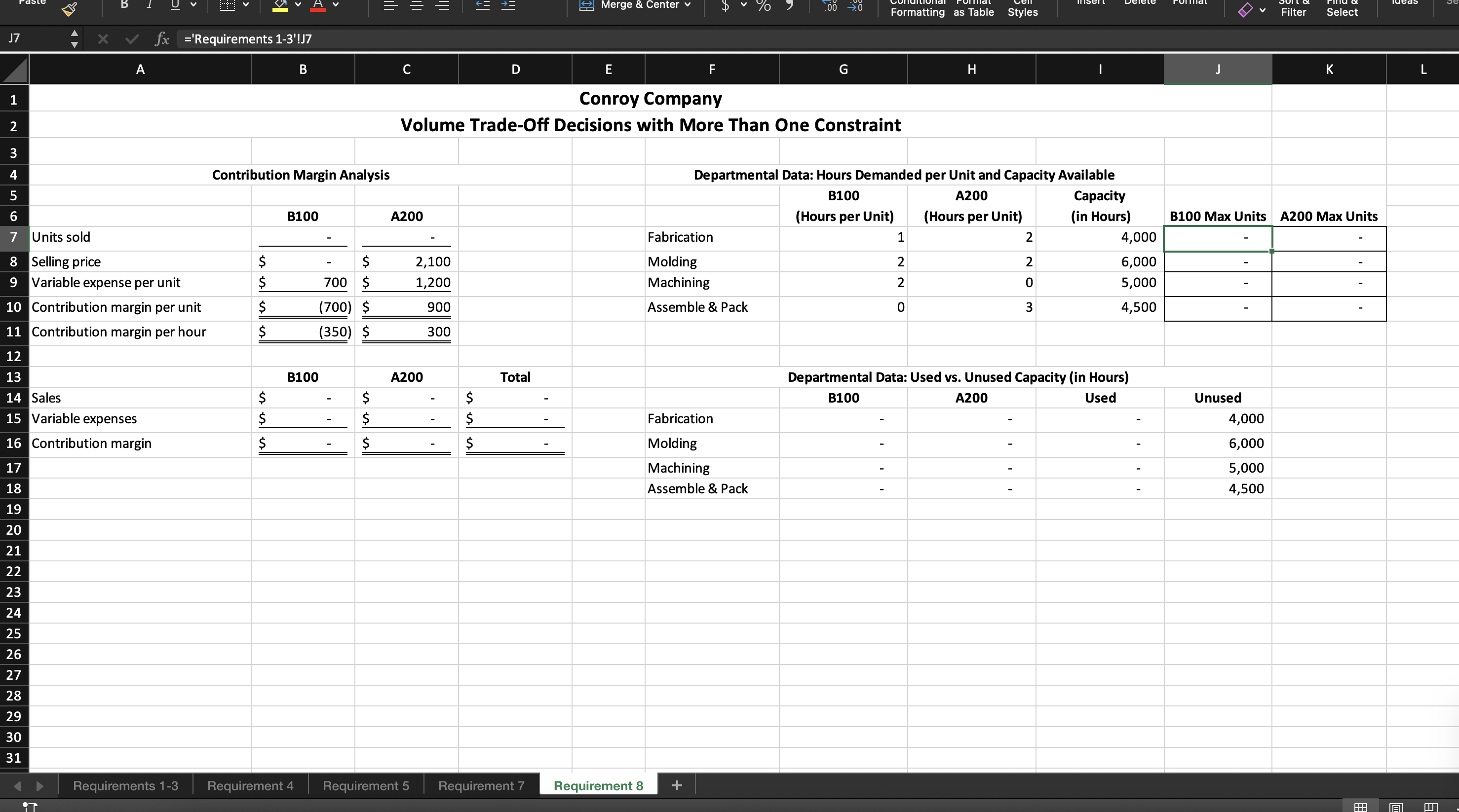This screenshot has width=1459, height=812.
Task: Apply the percent style format
Action: coord(764,5)
